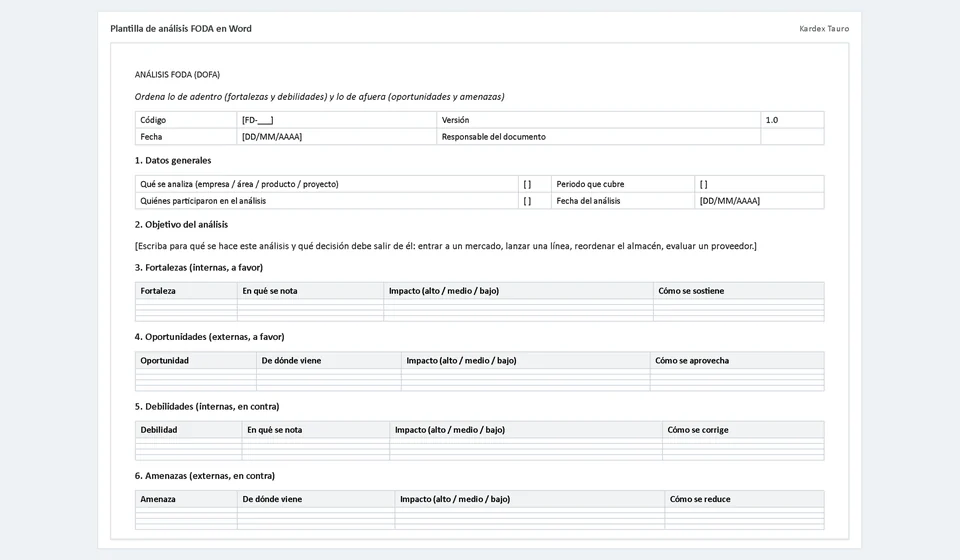Viewport: 960px width, 560px height.
Task: Click the 'Responsable del documento' cell
Action: tap(599, 136)
